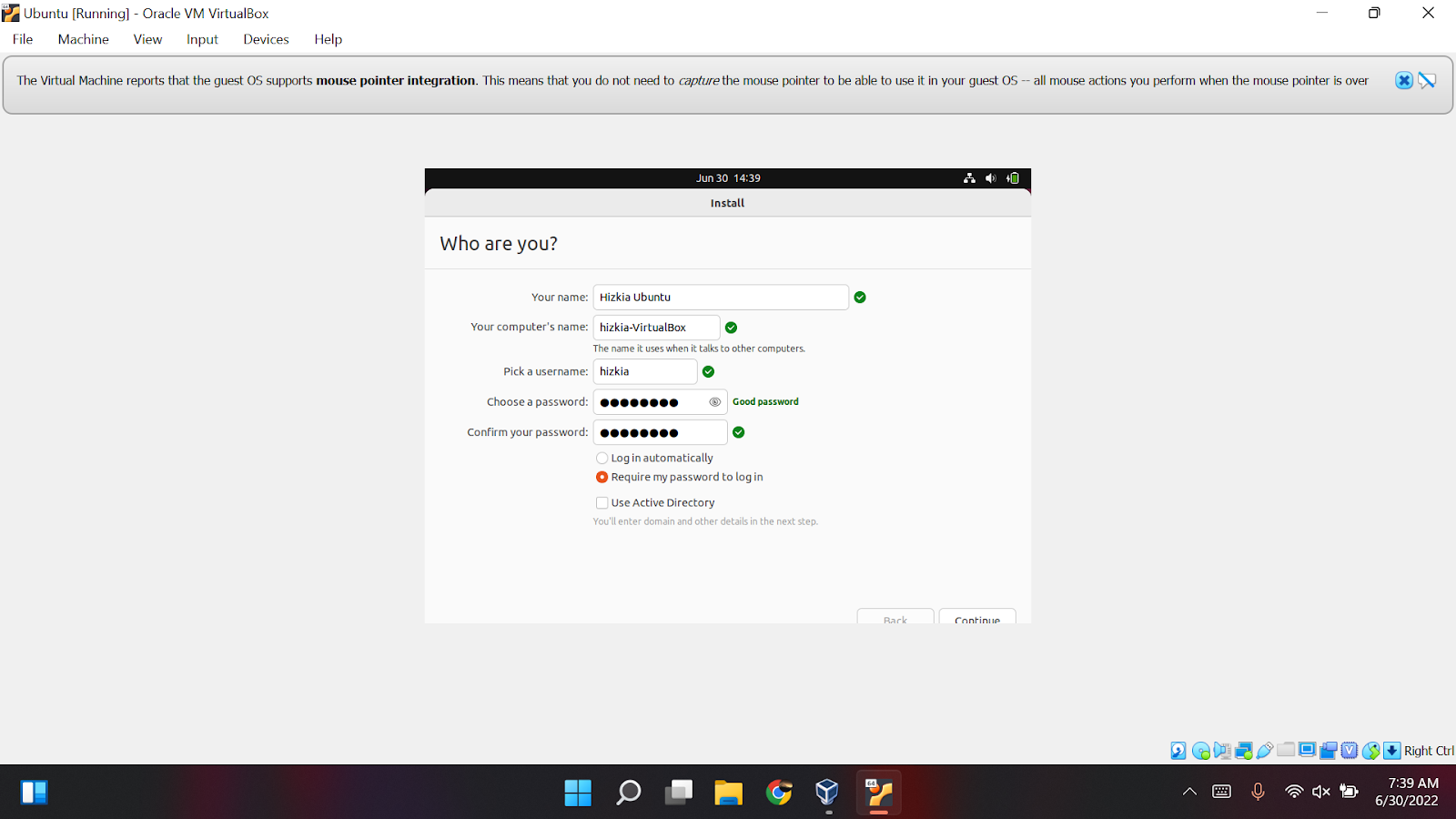Enable Use Active Directory checkbox

point(602,502)
